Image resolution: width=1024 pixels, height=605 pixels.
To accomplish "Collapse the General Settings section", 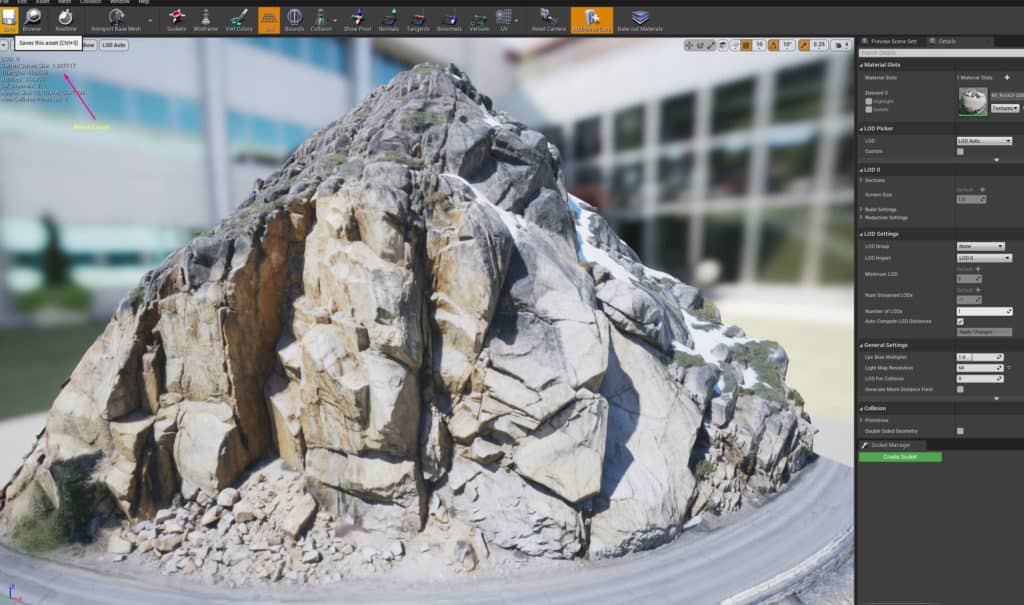I will click(x=861, y=345).
